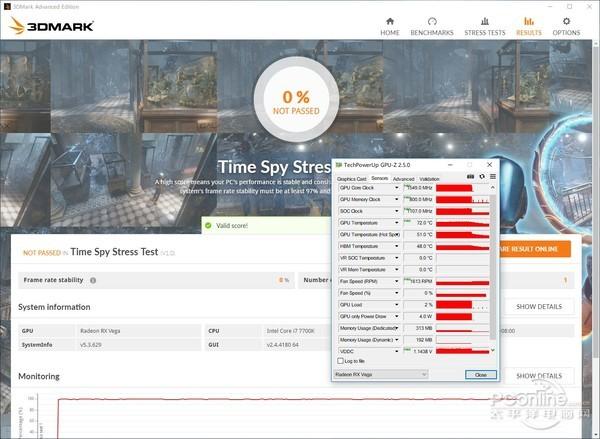600x439 pixels.
Task: Open 3DMark Options
Action: point(566,26)
